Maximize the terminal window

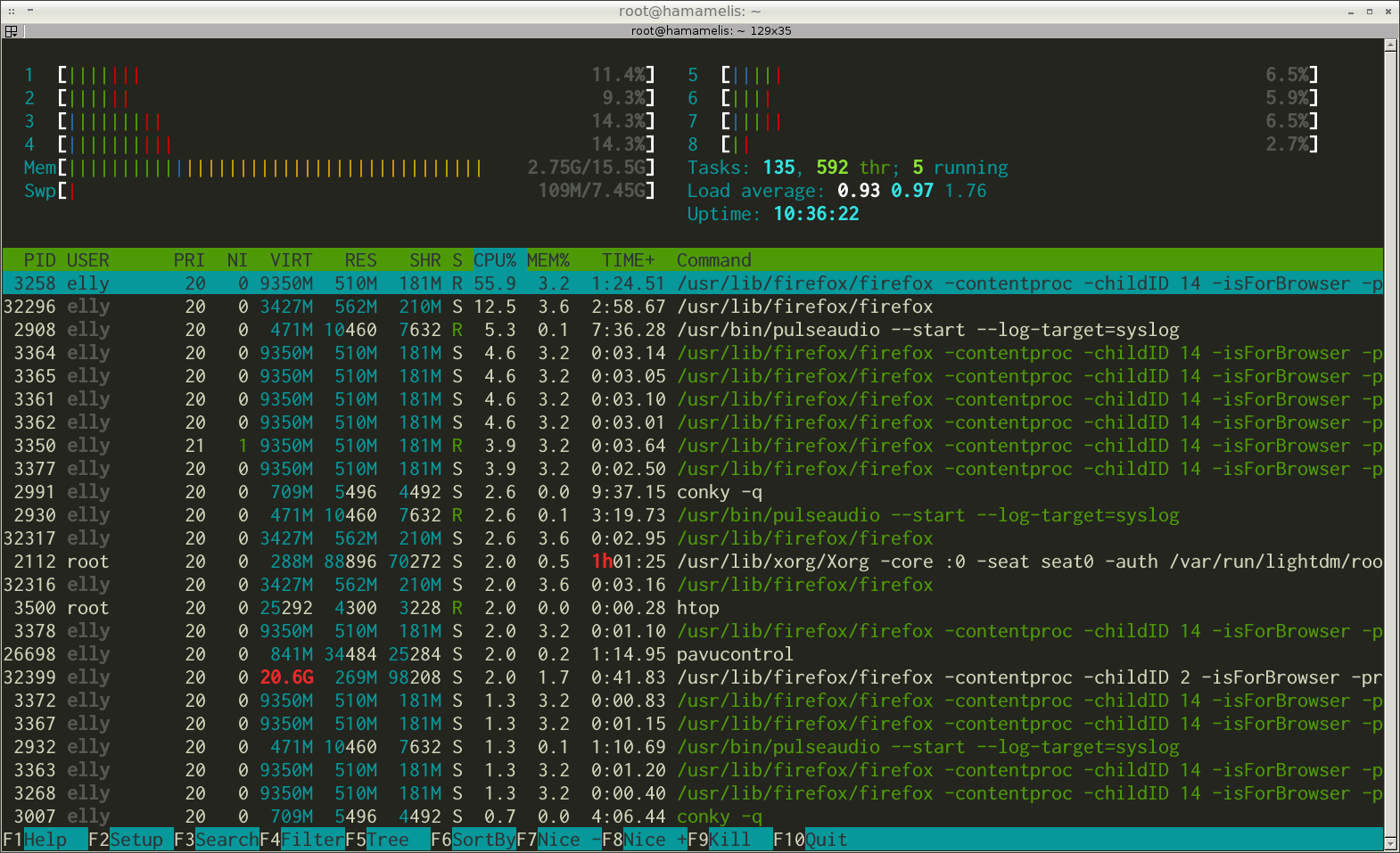pos(1370,11)
